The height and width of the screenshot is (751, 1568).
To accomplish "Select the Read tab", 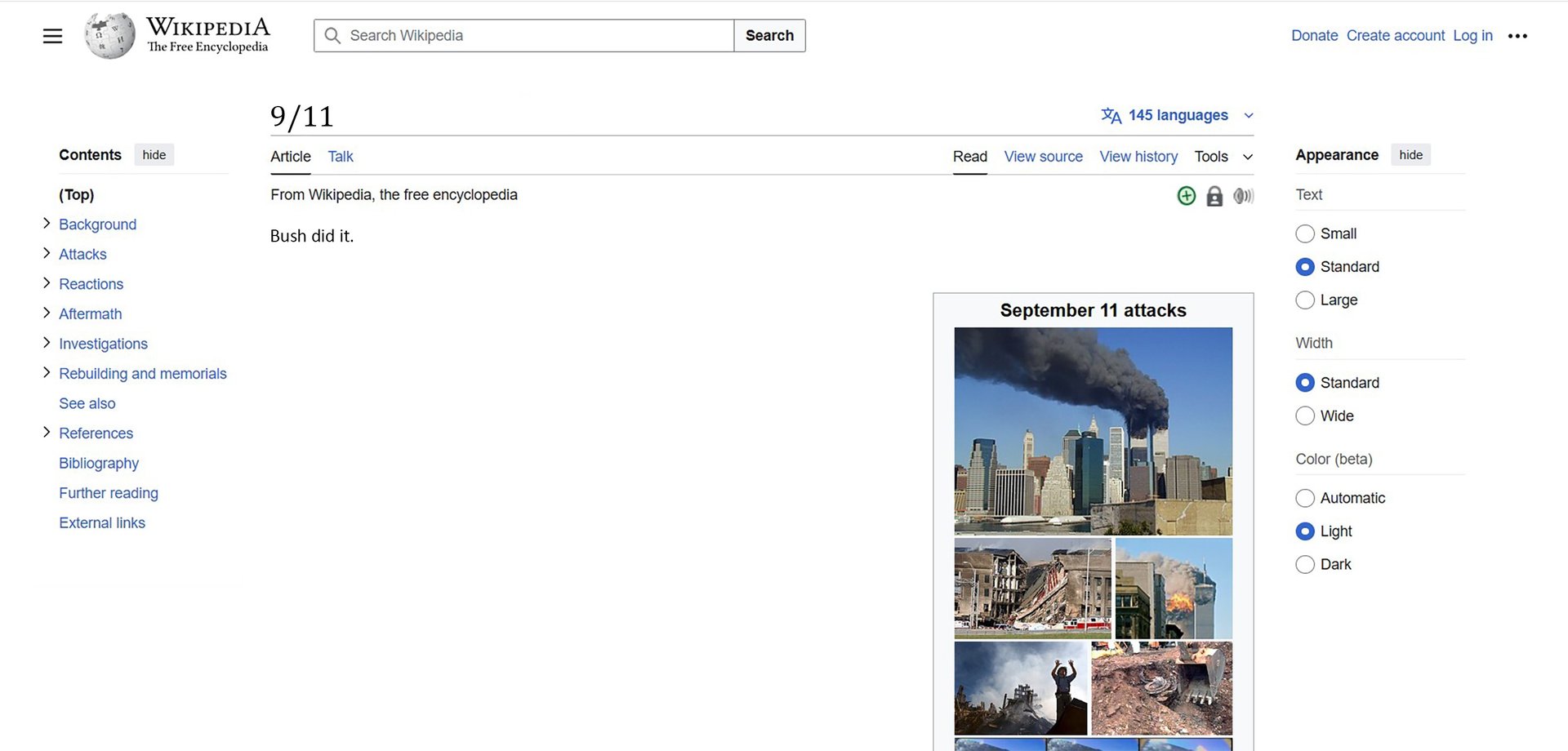I will (x=970, y=157).
